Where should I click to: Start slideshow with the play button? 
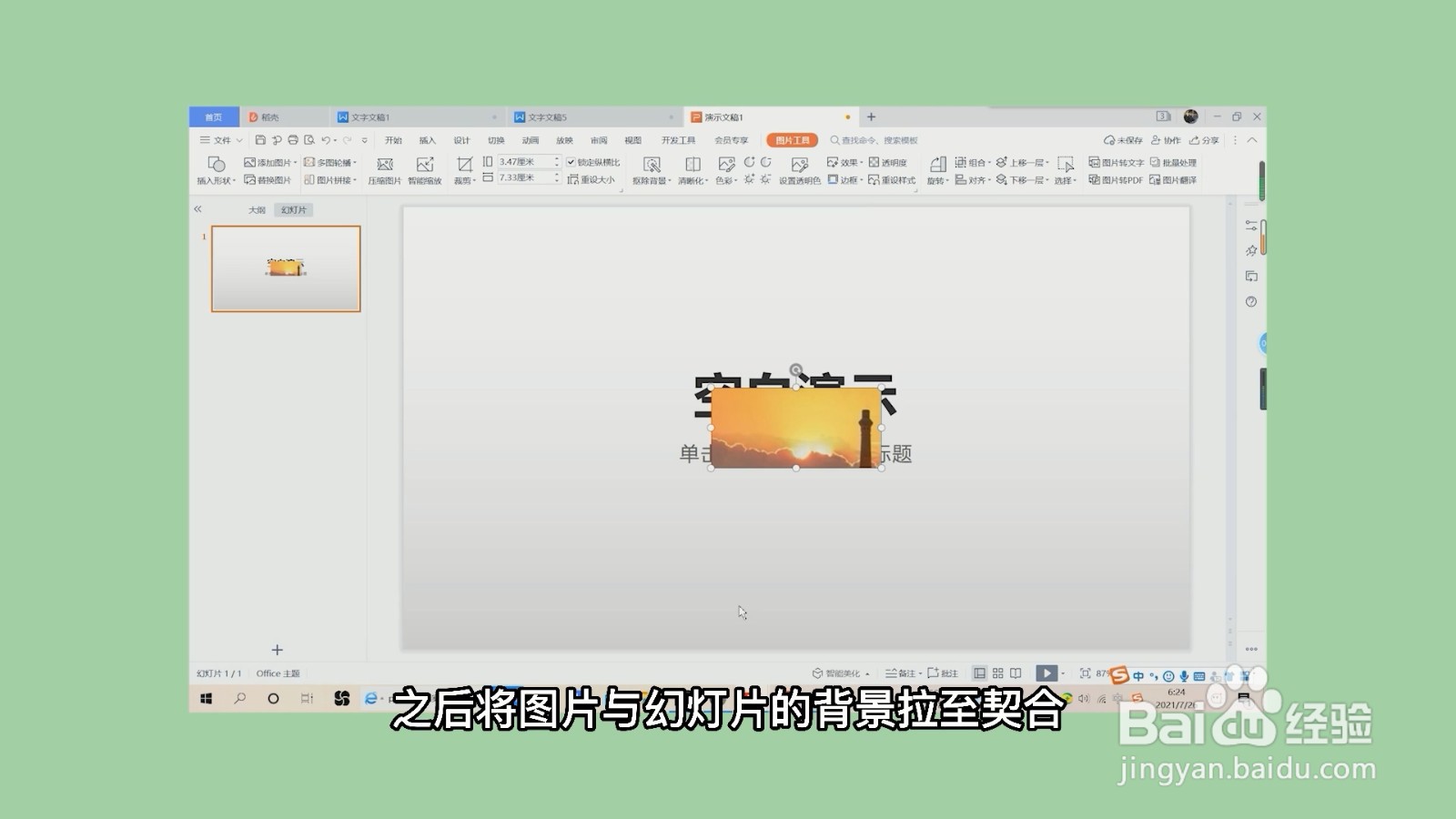point(1046,673)
